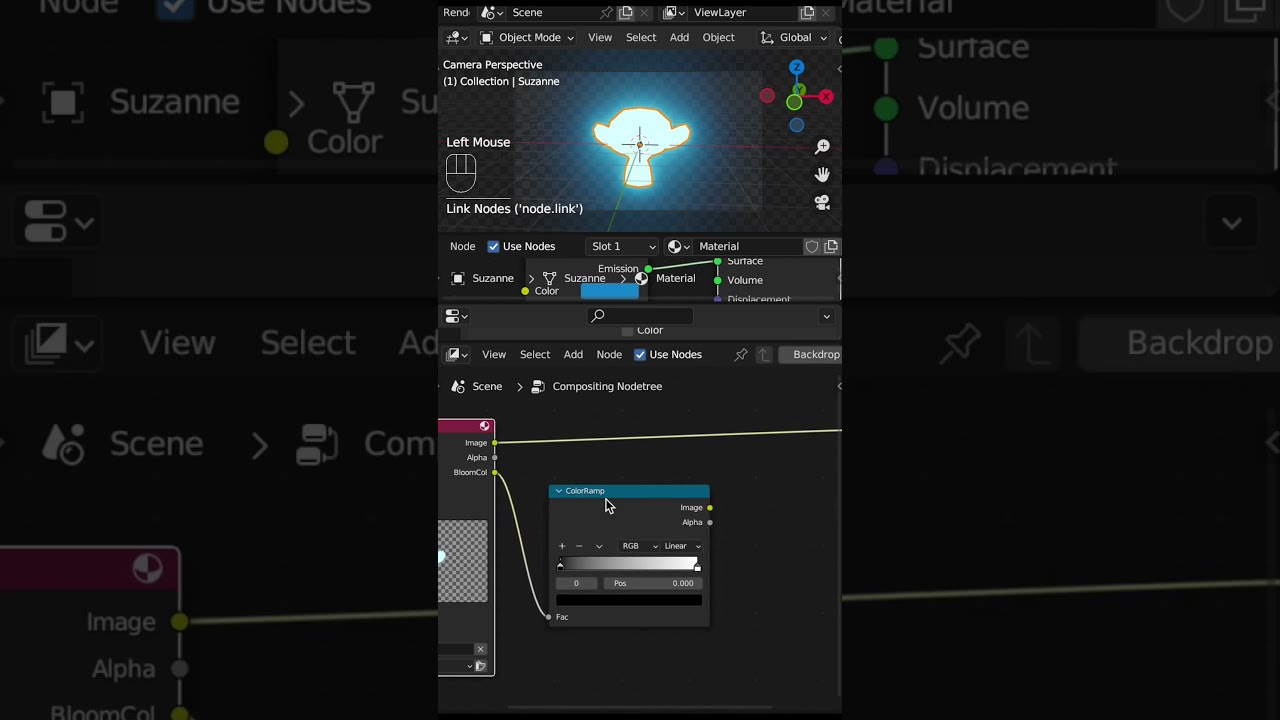Screen dimensions: 1280x720
Task: Click the Pos 0.000 position field
Action: [652, 584]
